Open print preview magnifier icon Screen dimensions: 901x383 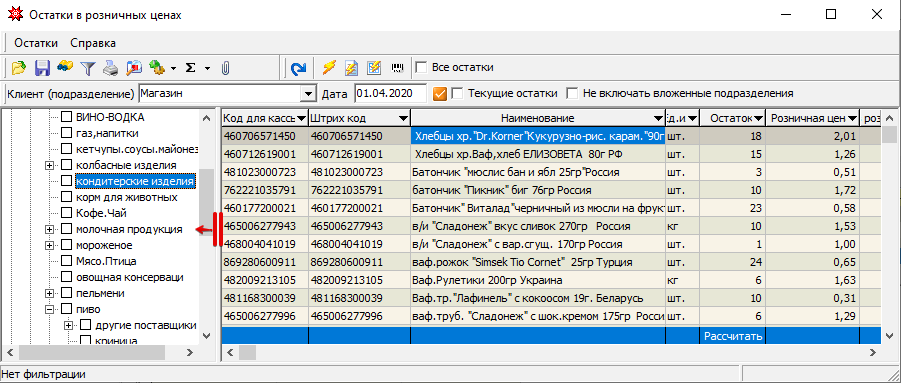point(133,68)
